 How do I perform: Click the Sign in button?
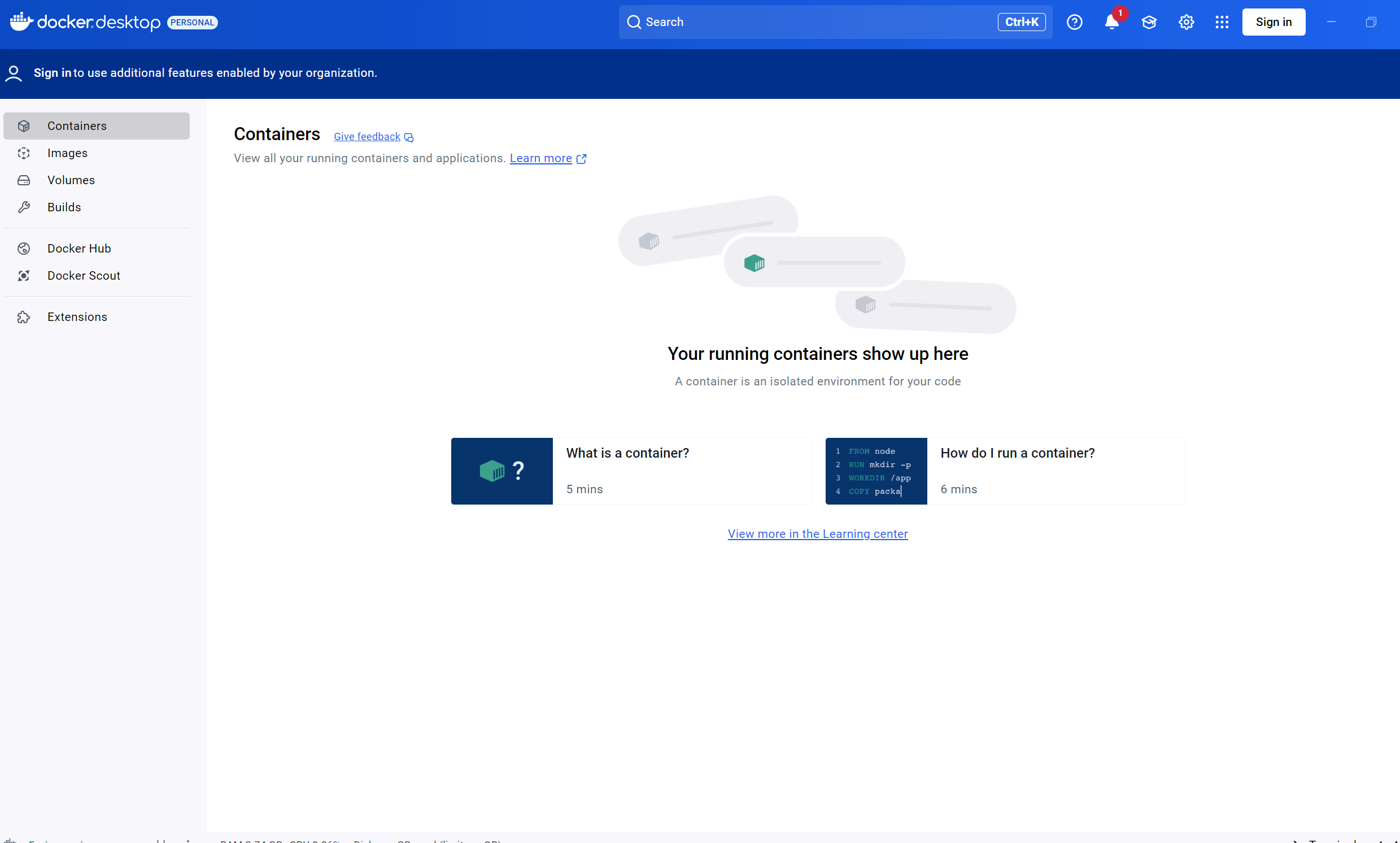(x=1273, y=22)
